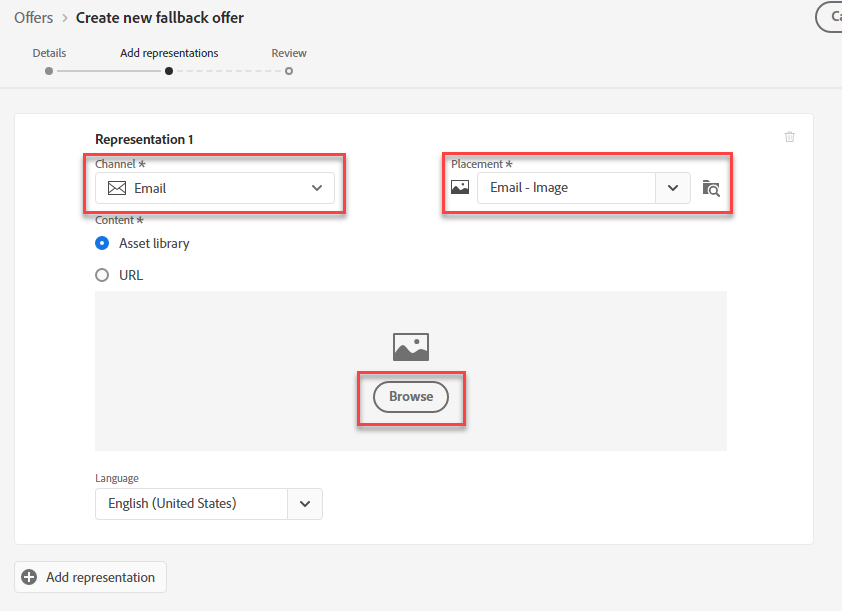The width and height of the screenshot is (842, 611).
Task: Click the Representation 1 heading
Action: click(x=144, y=140)
